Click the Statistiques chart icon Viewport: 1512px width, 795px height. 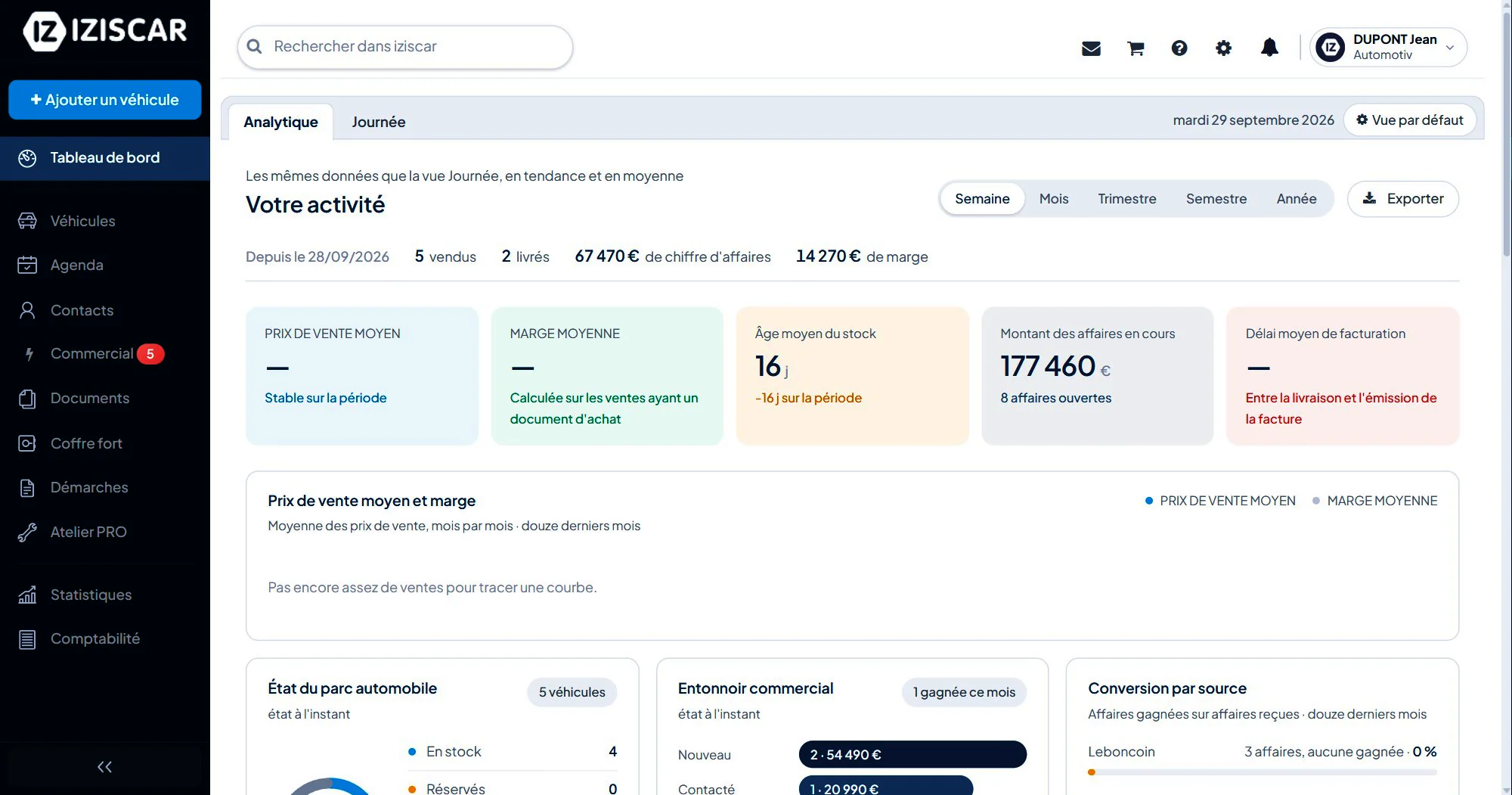(27, 595)
